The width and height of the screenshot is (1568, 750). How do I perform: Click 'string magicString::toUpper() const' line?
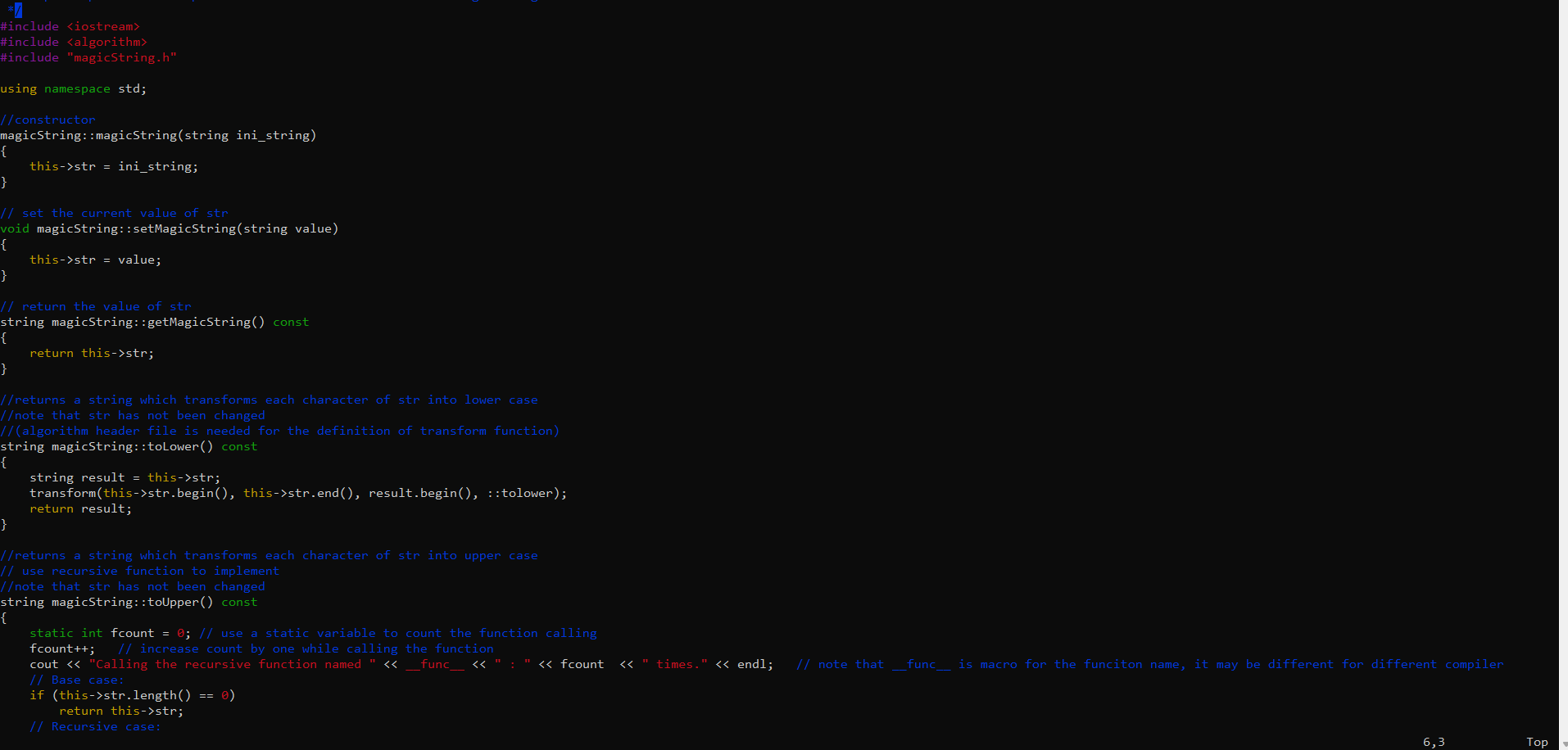pos(129,602)
